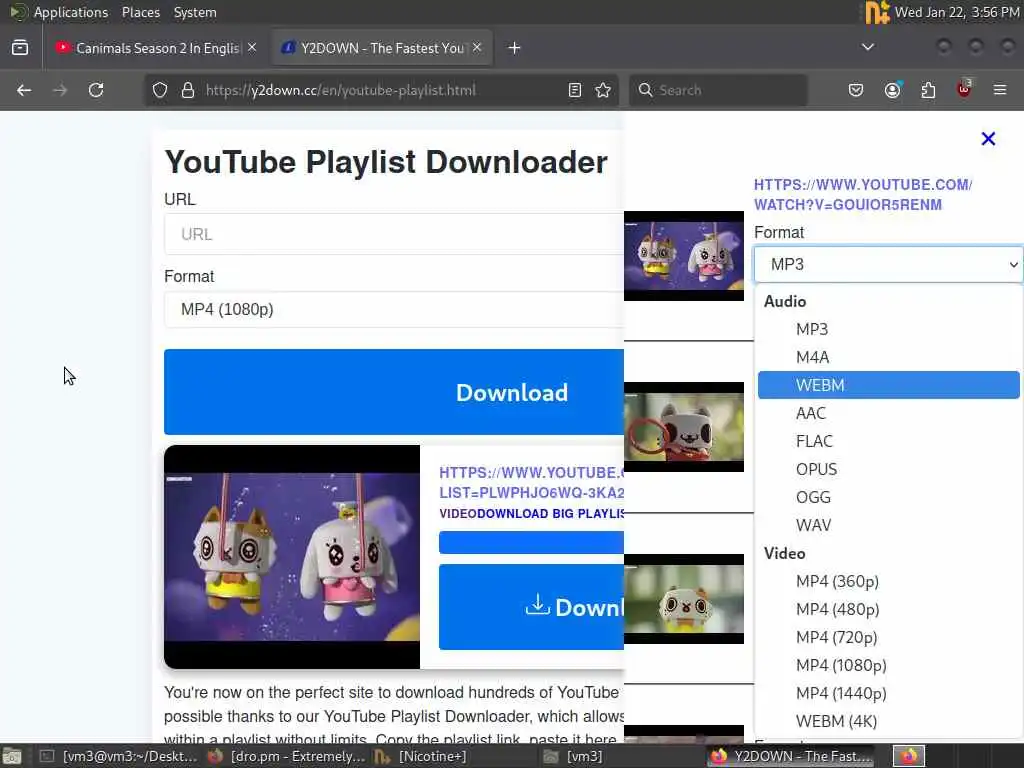Open the MP4 (1080p) format dropdown

point(394,310)
